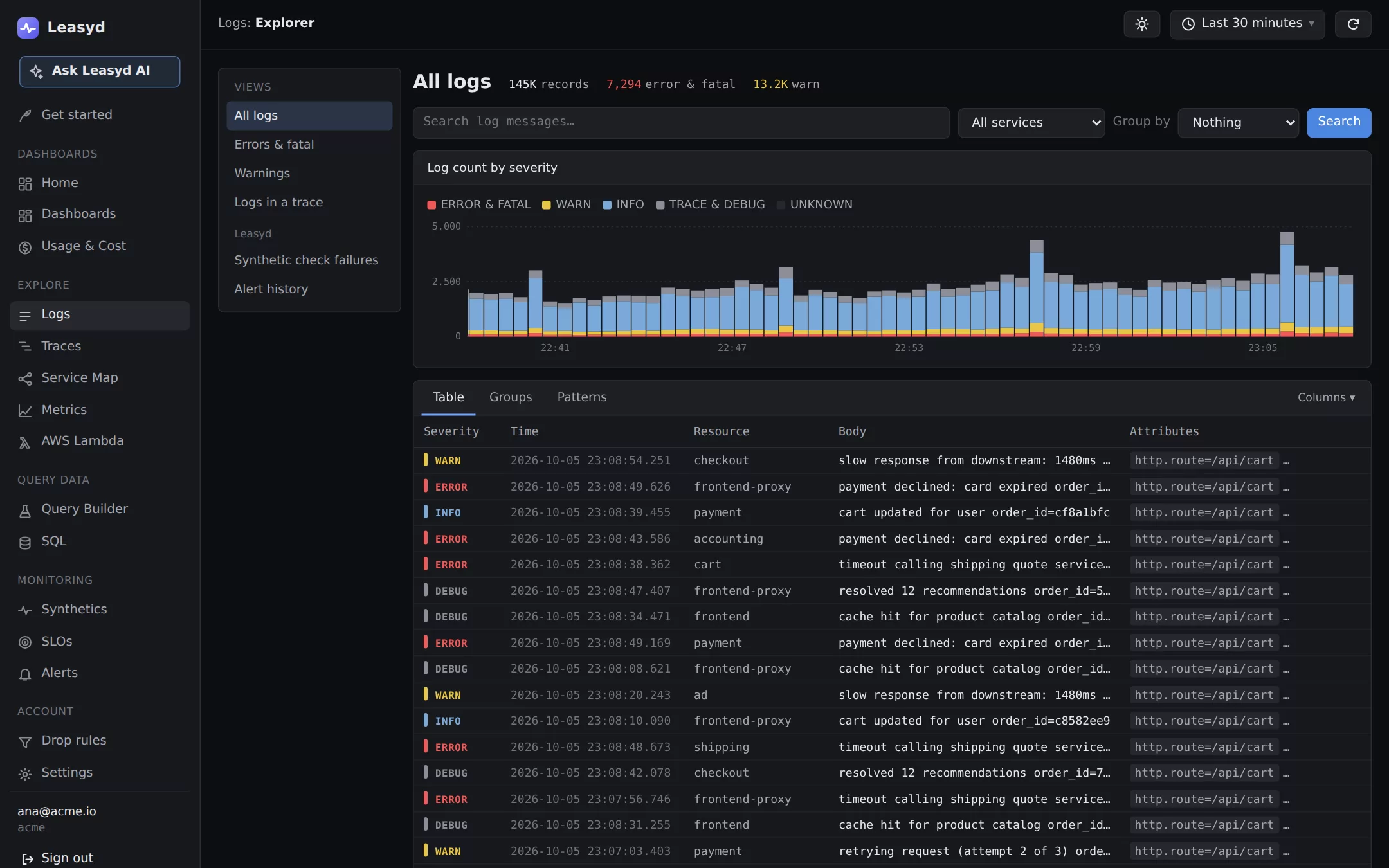Toggle UNKNOWN legend entry
This screenshot has height=868, width=1389.
[x=815, y=204]
